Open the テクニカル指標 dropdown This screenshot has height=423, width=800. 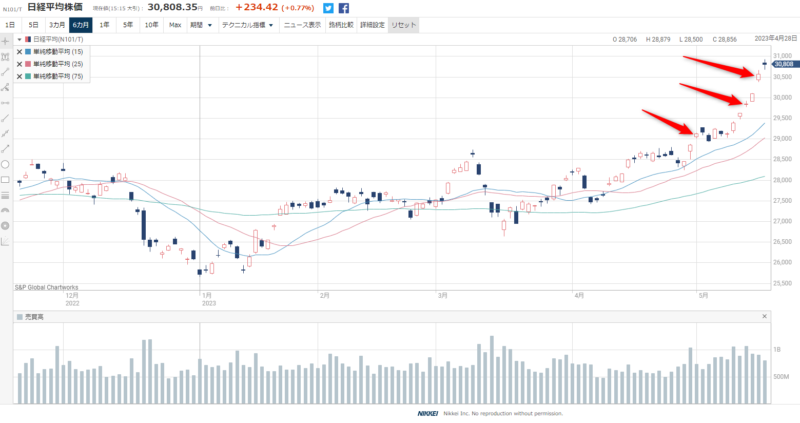pyautogui.click(x=248, y=25)
